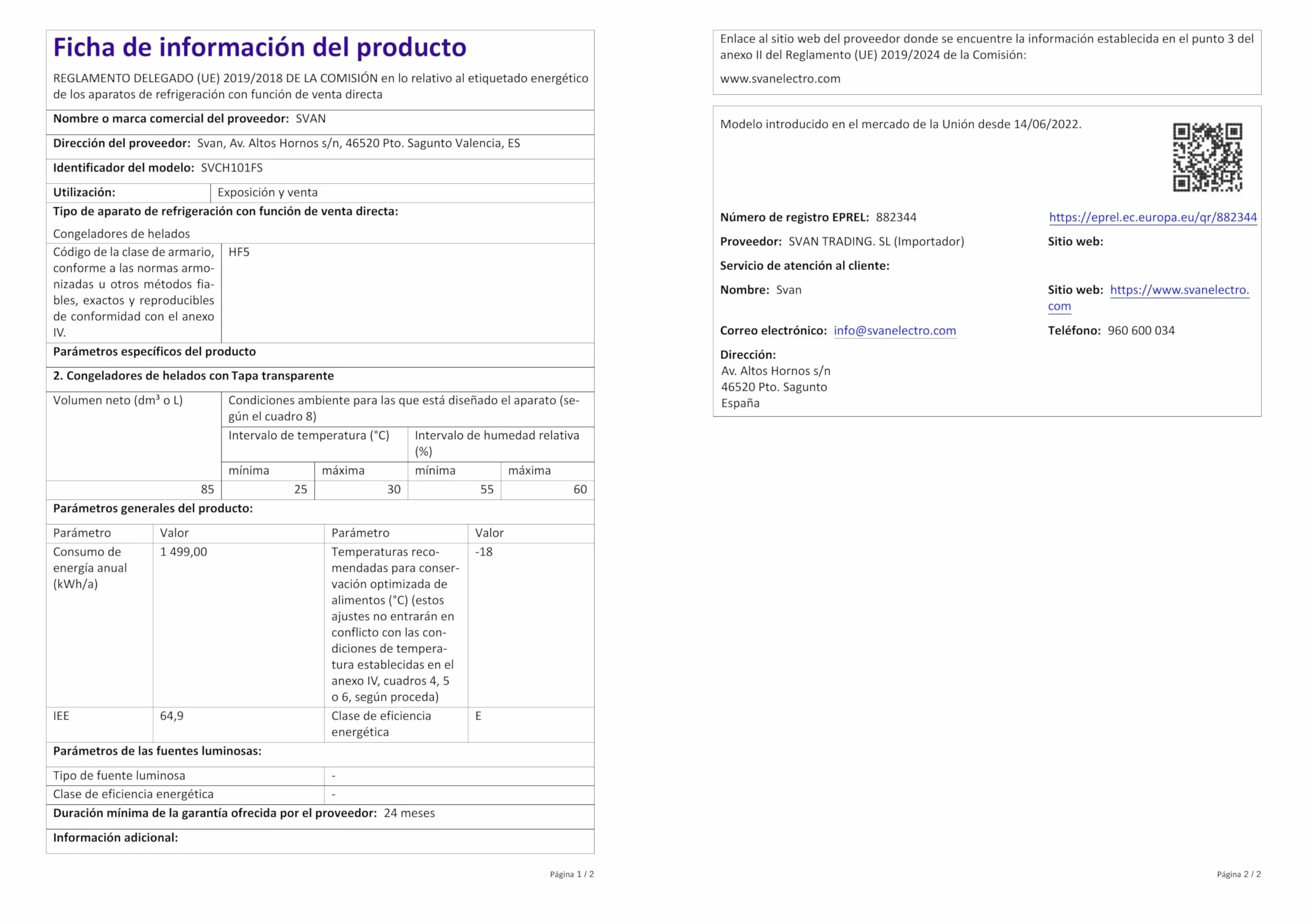Click the warranty duration "24 meses"
This screenshot has width=1308, height=924.
pos(409,813)
